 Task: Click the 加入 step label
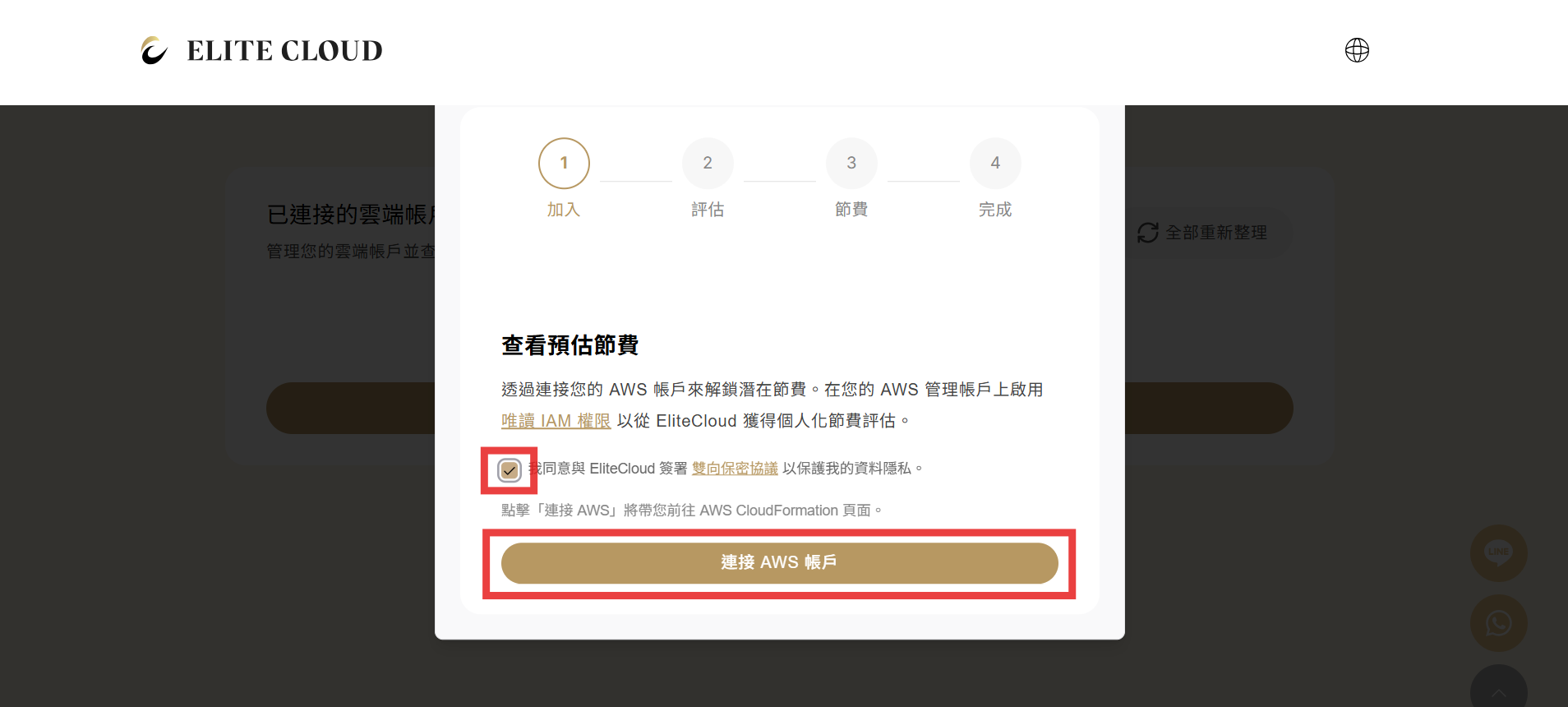pyautogui.click(x=564, y=210)
